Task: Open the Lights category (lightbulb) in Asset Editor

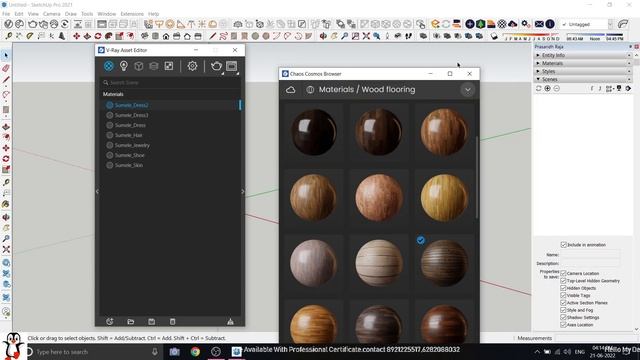Action: coord(124,66)
